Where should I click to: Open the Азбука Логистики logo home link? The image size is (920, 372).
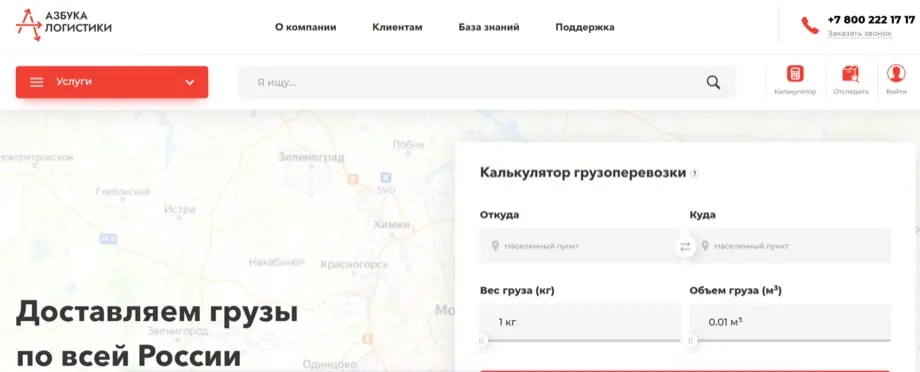(x=63, y=25)
